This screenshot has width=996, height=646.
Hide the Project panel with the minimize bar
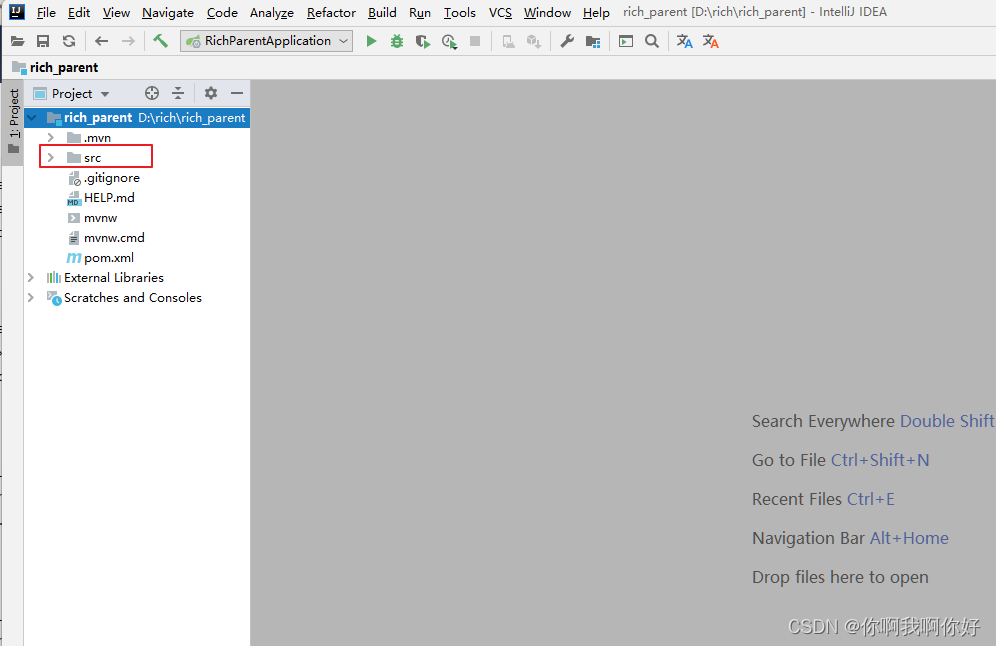(x=236, y=92)
